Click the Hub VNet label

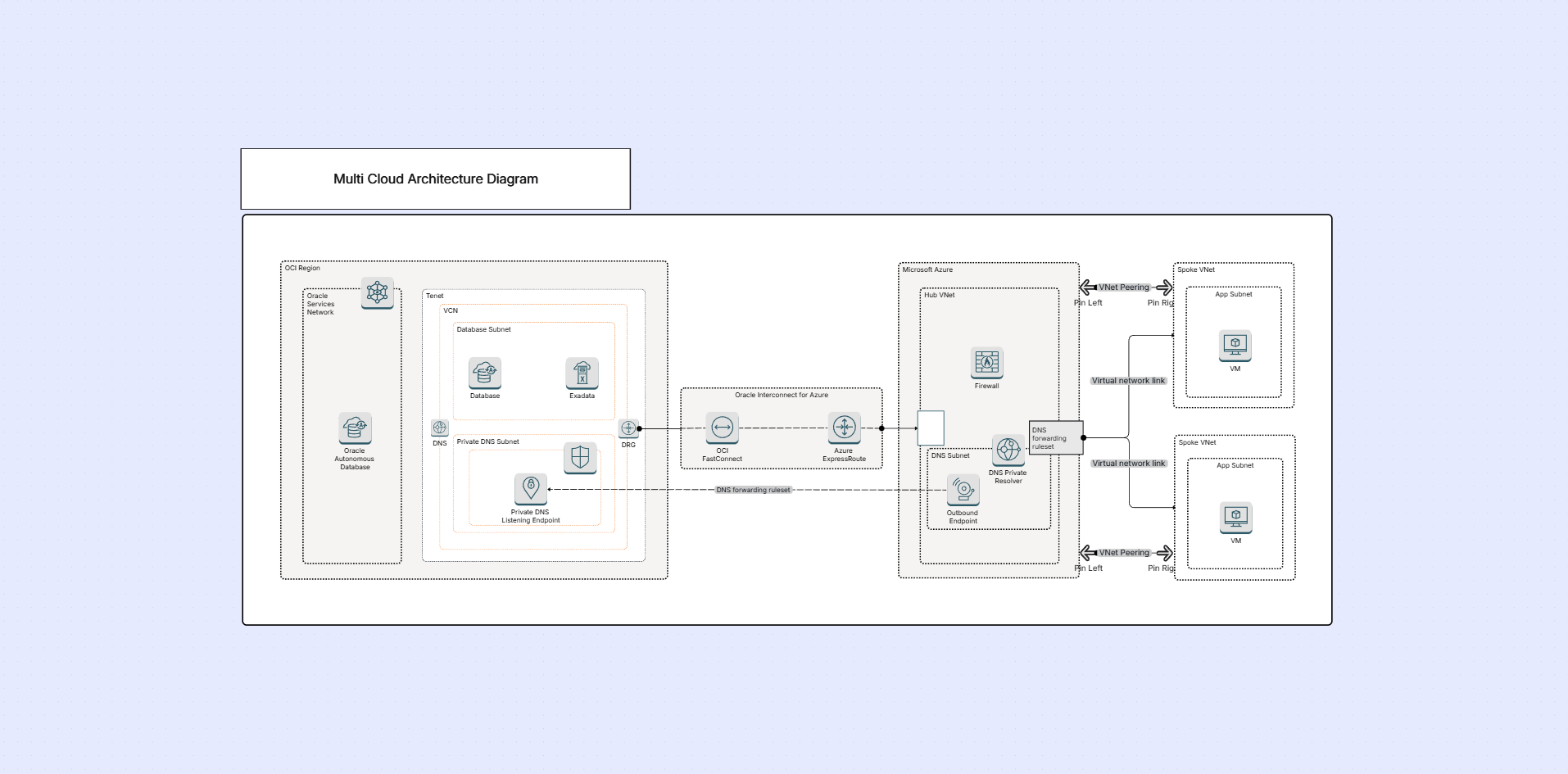tap(940, 295)
